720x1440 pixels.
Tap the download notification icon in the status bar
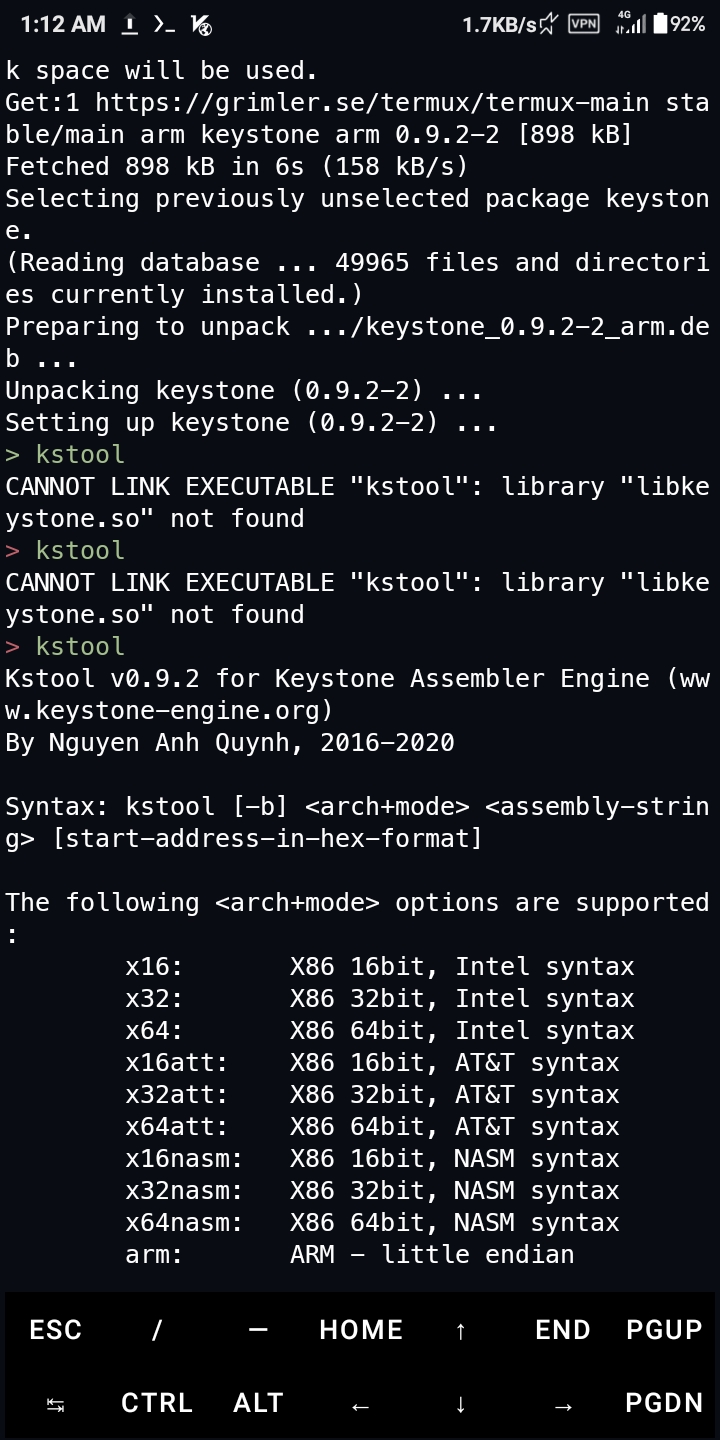point(130,24)
